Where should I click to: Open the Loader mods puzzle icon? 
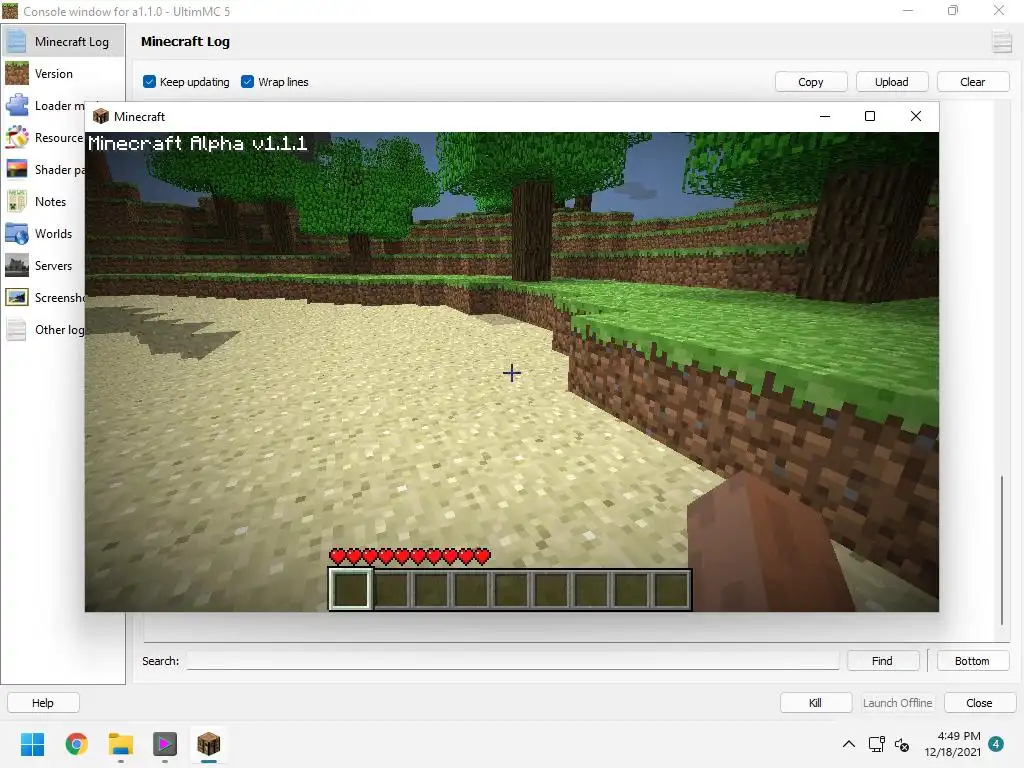[16, 105]
